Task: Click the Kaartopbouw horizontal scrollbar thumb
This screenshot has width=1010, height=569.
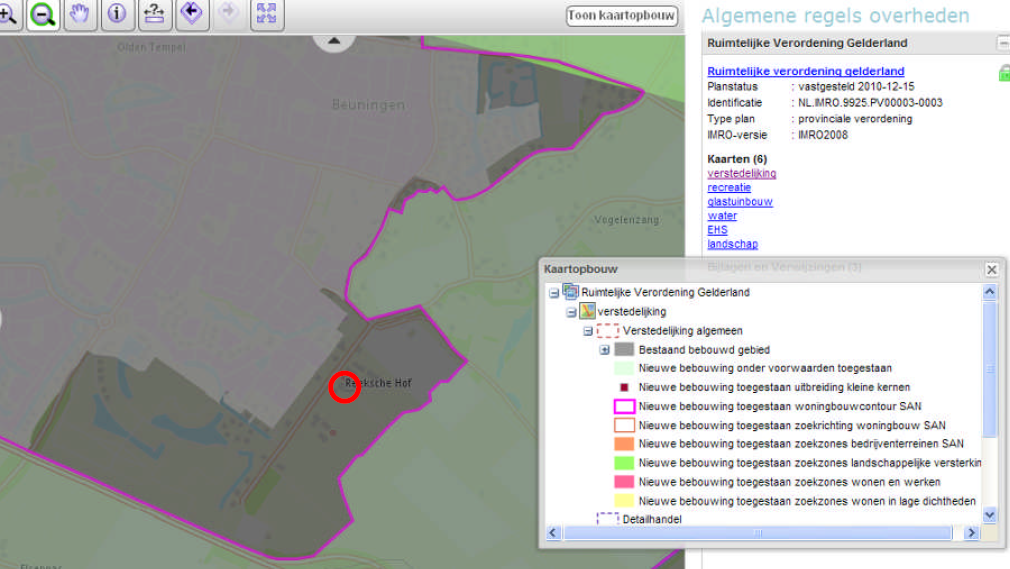Action: (758, 533)
